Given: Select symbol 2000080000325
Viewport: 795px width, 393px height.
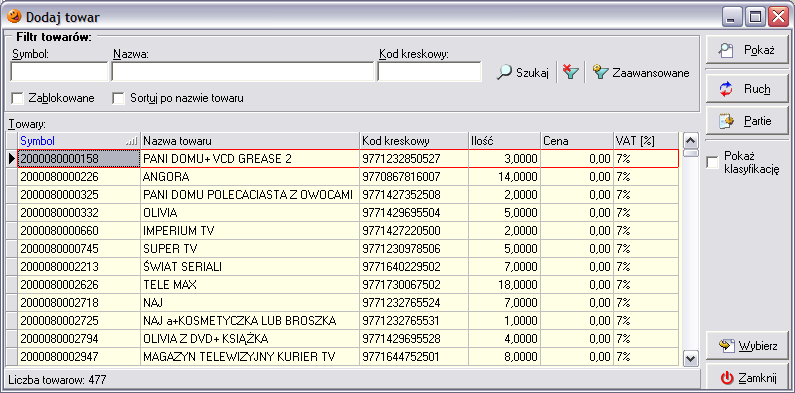Looking at the screenshot, I should [x=79, y=195].
